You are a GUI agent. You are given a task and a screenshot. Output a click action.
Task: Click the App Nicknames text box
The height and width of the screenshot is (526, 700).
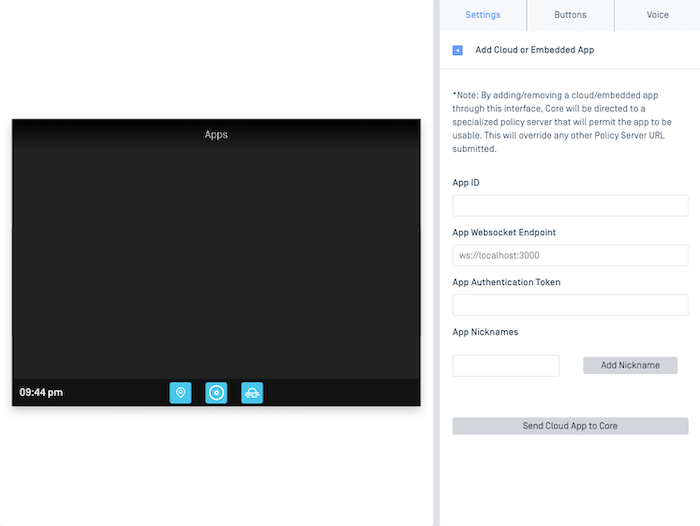tap(506, 366)
